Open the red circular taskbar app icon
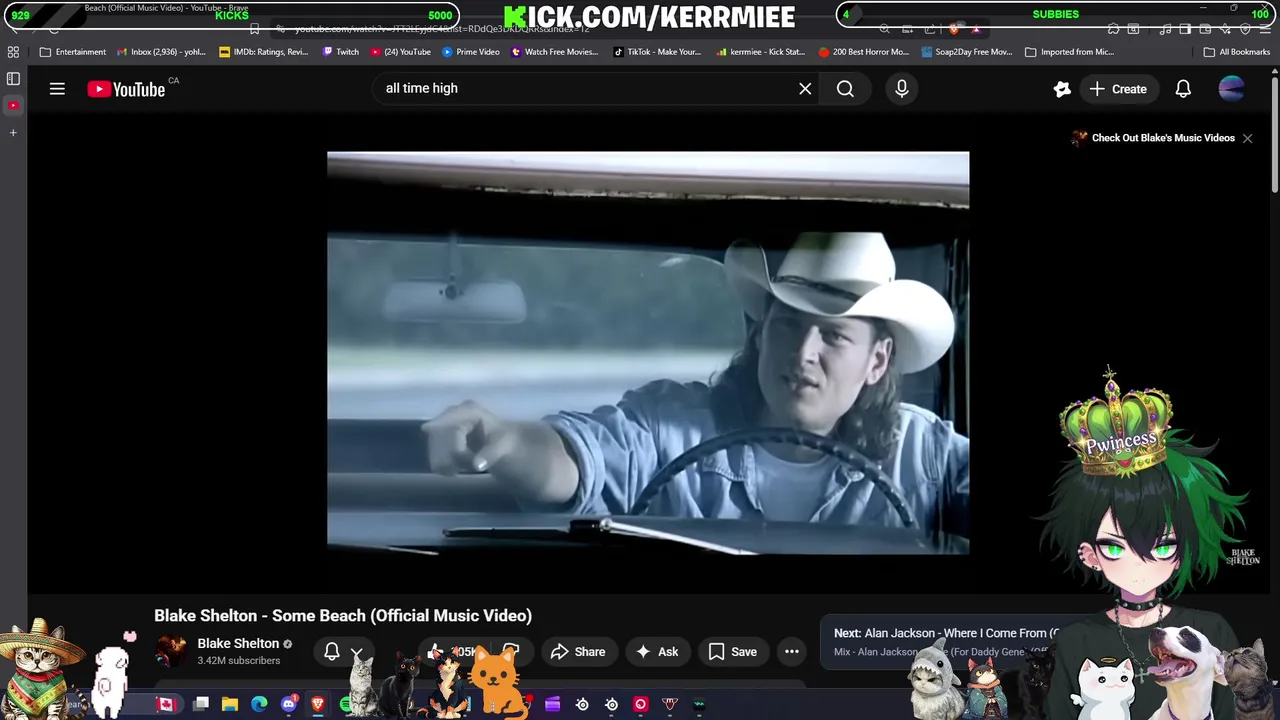The height and width of the screenshot is (720, 1280). click(x=641, y=704)
